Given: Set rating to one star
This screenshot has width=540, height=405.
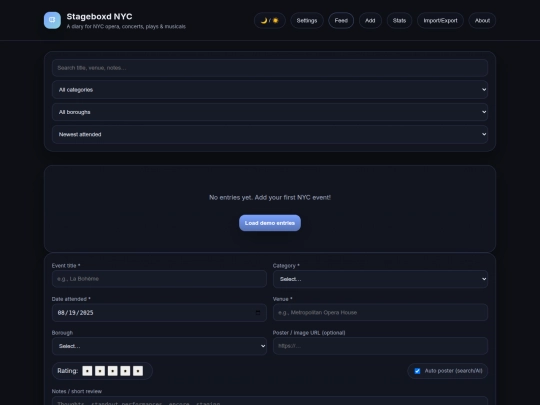Looking at the screenshot, I should click(87, 371).
